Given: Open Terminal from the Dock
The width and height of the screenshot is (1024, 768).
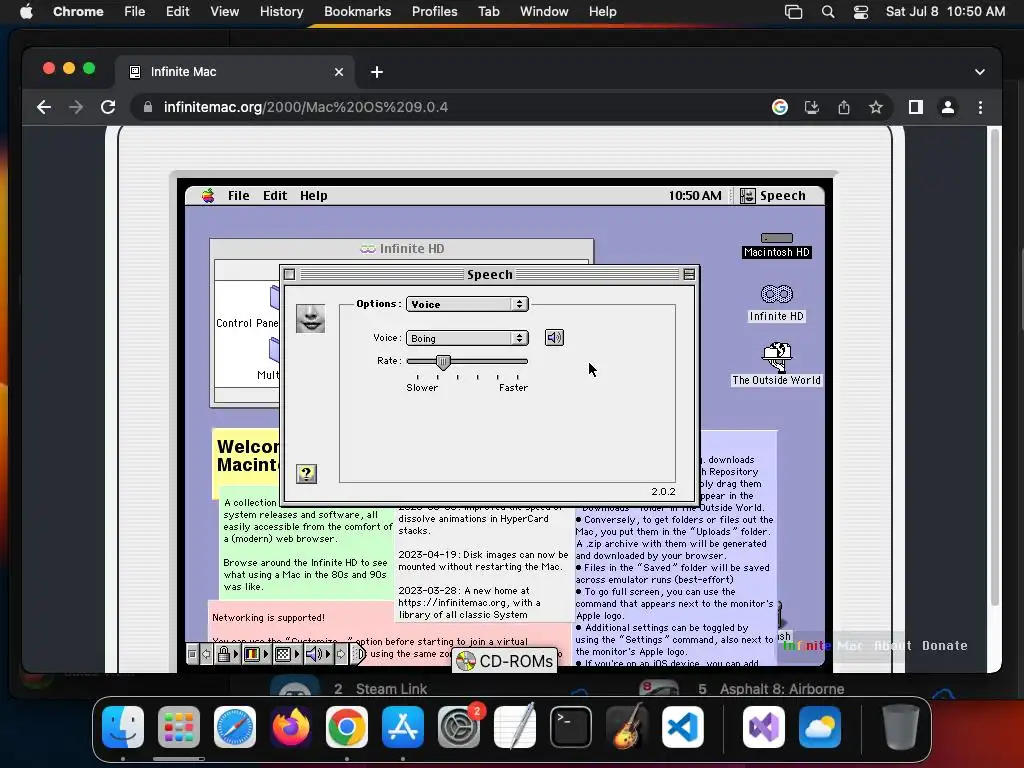Looking at the screenshot, I should pyautogui.click(x=571, y=727).
